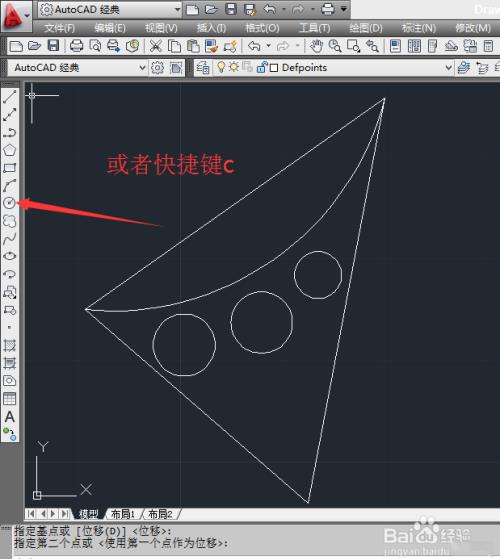Click the Zoom Previous icon
This screenshot has height=559, width=500.
click(372, 46)
